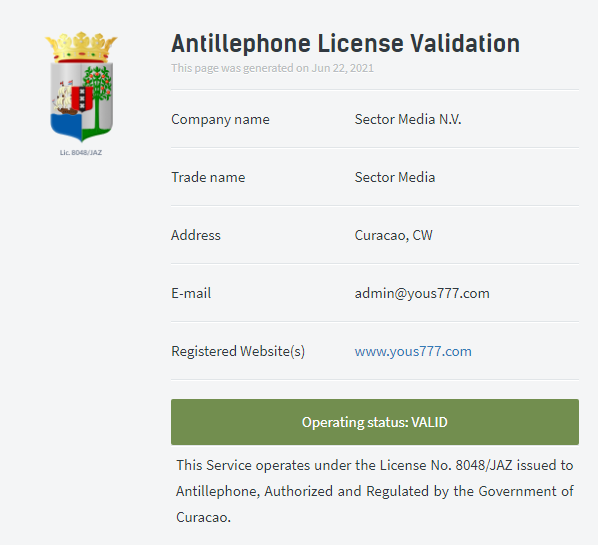Click the Registered Website(s) label
598x545 pixels.
238,351
